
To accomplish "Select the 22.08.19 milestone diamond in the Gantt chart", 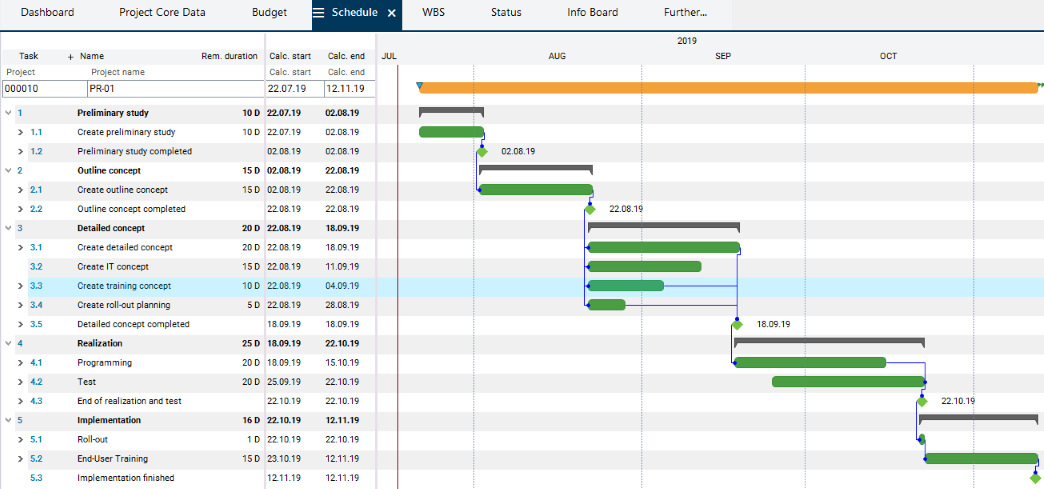I will click(x=590, y=209).
